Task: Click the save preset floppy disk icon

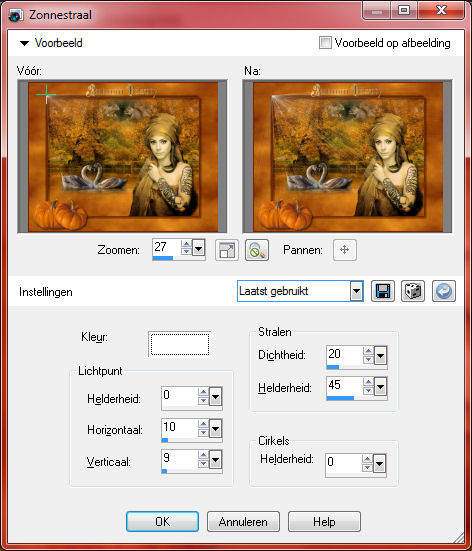Action: (x=383, y=291)
